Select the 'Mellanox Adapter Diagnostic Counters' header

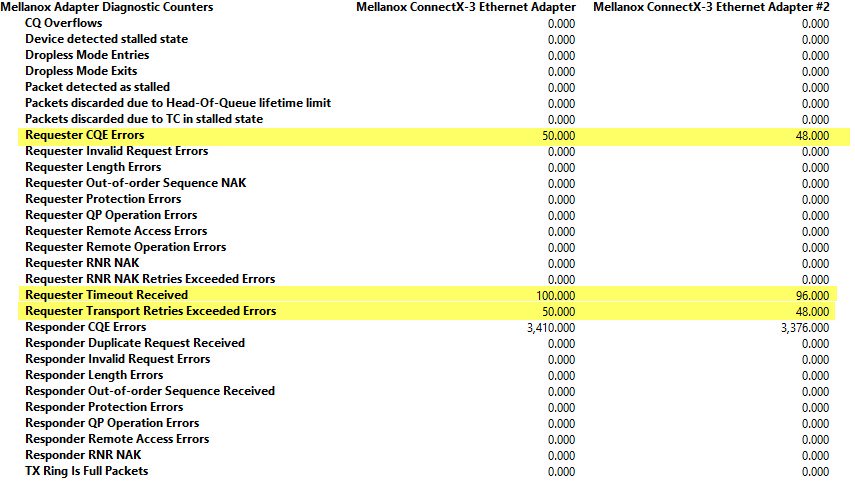click(x=107, y=7)
